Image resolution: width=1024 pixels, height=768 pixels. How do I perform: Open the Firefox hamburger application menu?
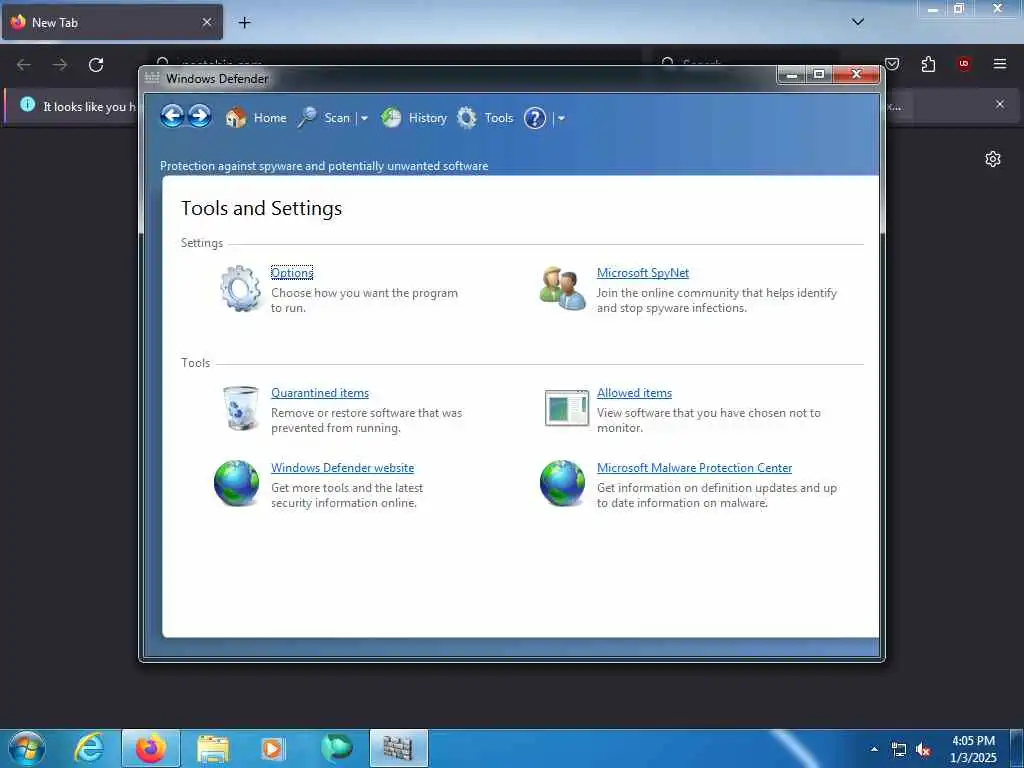tap(999, 64)
